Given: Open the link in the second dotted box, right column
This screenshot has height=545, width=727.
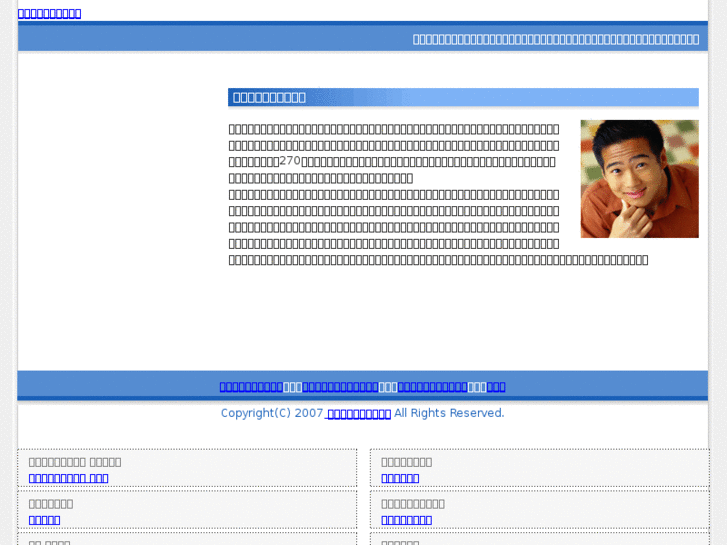Looking at the screenshot, I should (407, 519).
